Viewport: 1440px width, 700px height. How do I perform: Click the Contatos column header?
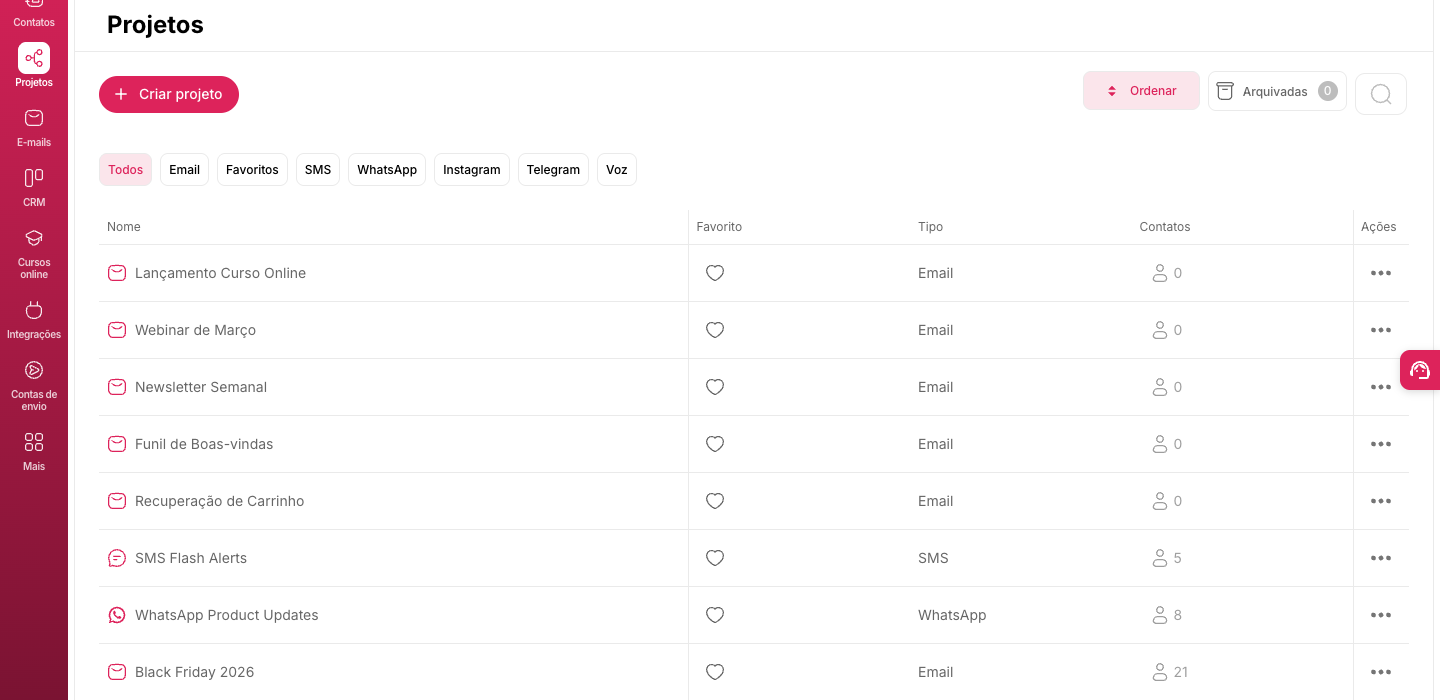pyautogui.click(x=1165, y=227)
